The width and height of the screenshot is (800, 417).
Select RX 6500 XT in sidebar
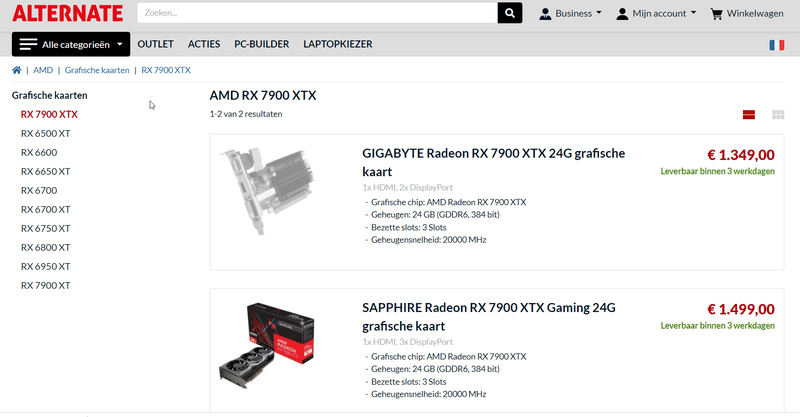click(45, 134)
